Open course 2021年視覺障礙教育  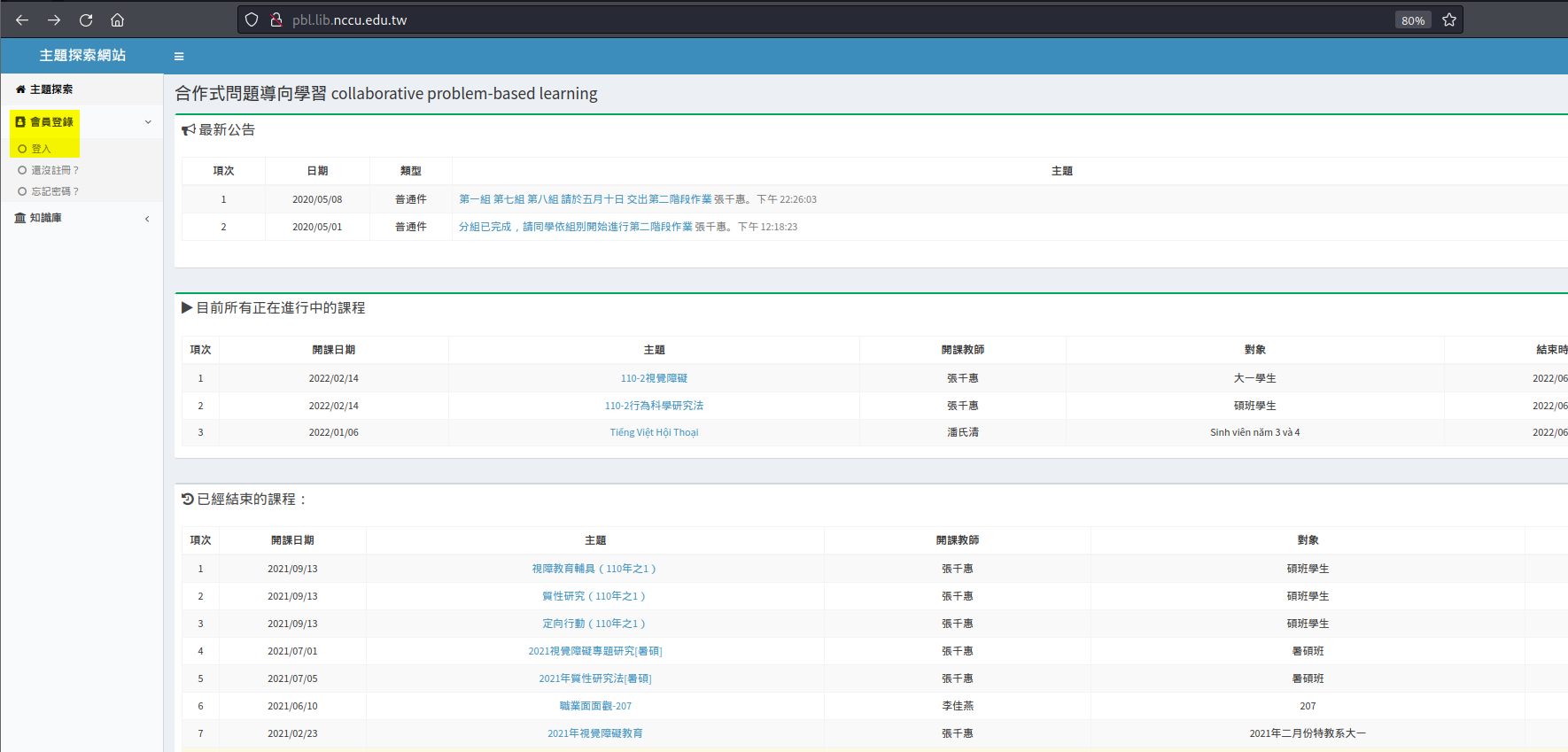[595, 733]
